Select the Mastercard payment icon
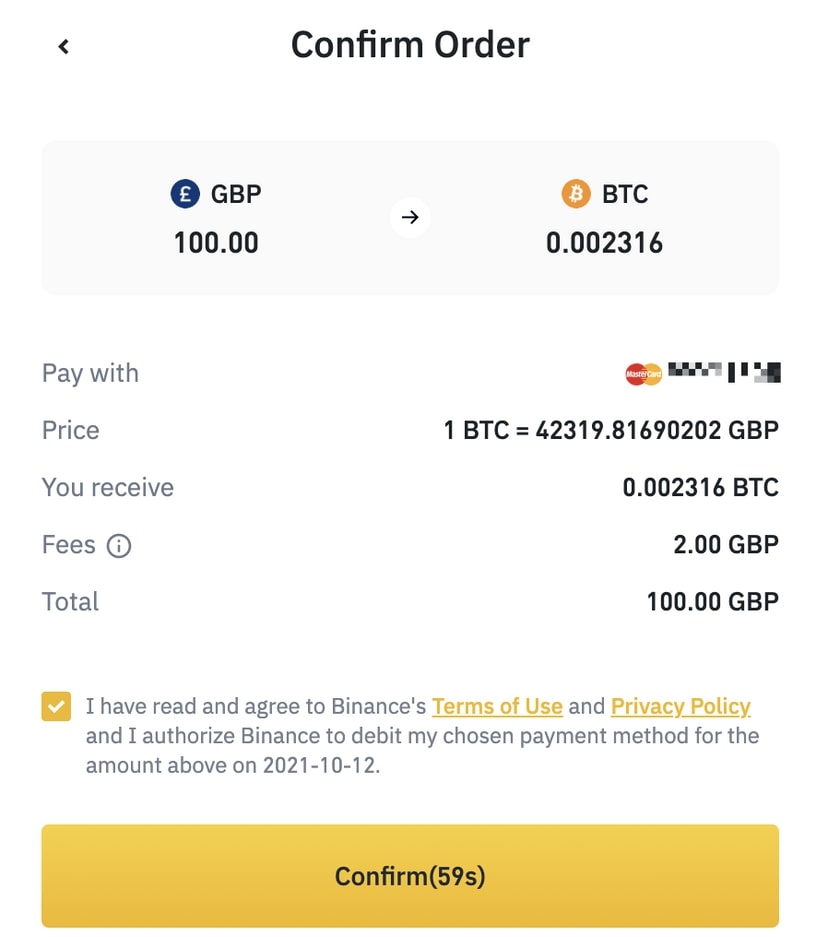828x937 pixels. 641,372
